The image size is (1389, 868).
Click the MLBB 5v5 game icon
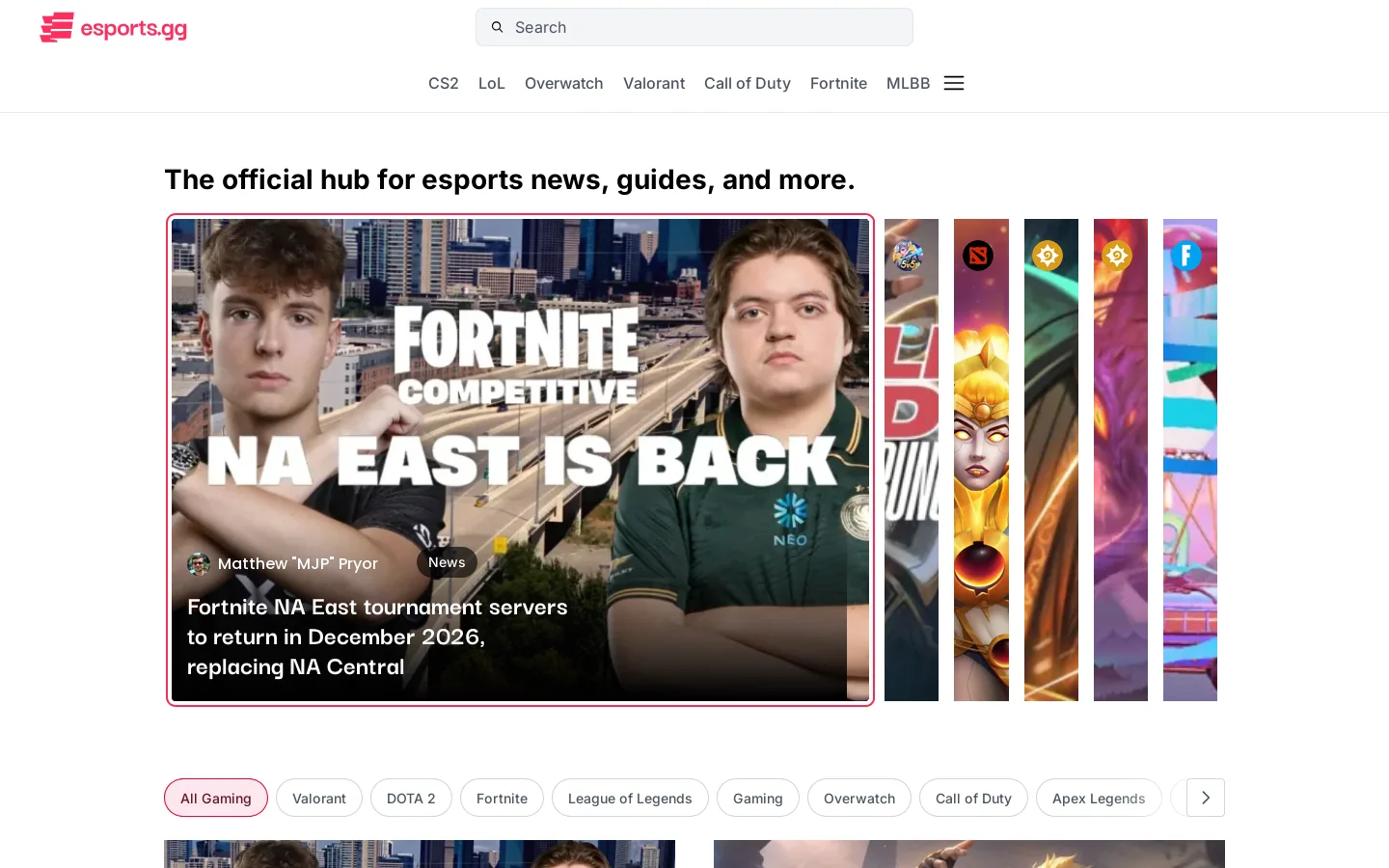tap(908, 256)
